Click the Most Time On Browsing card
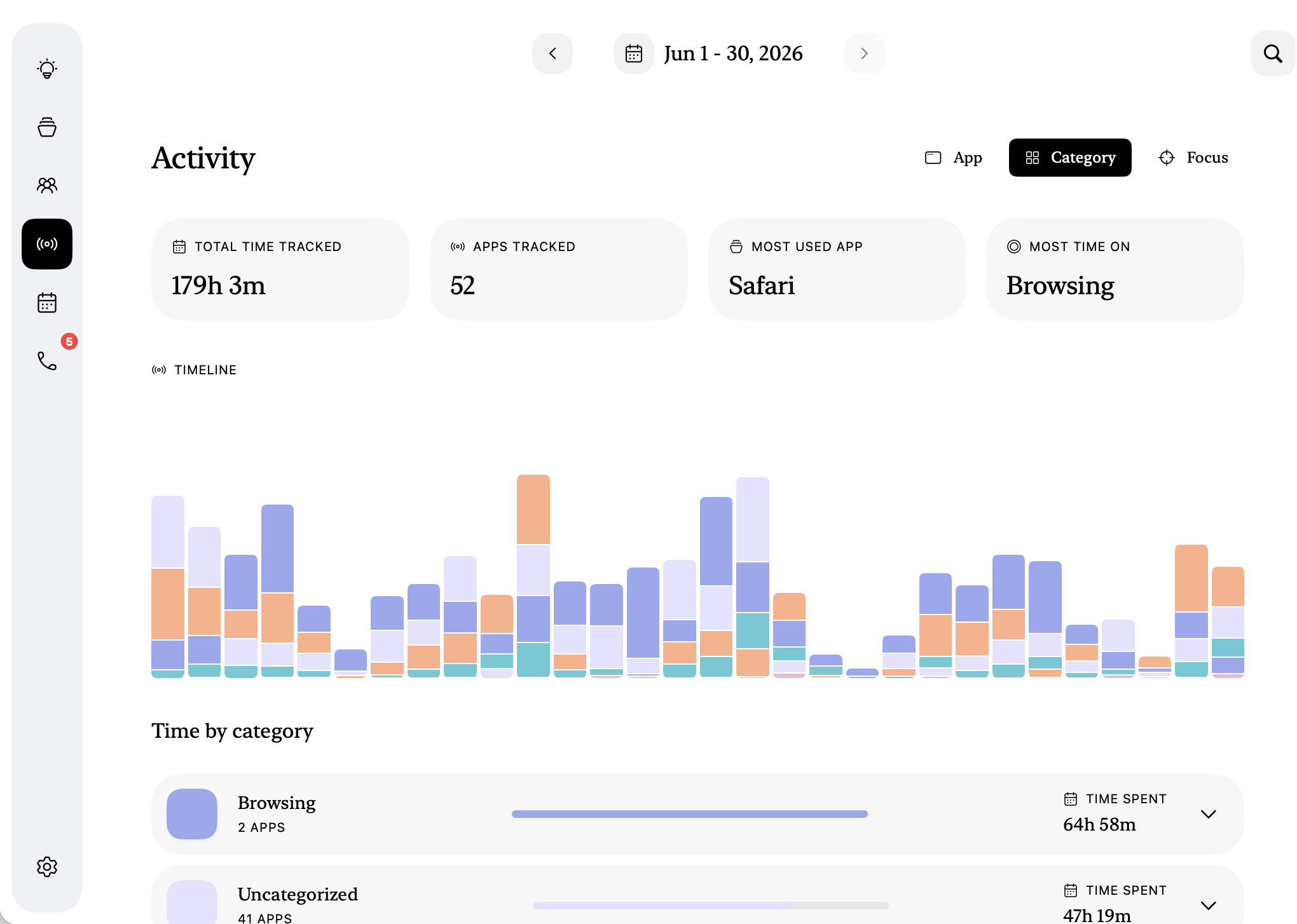 (x=1115, y=269)
